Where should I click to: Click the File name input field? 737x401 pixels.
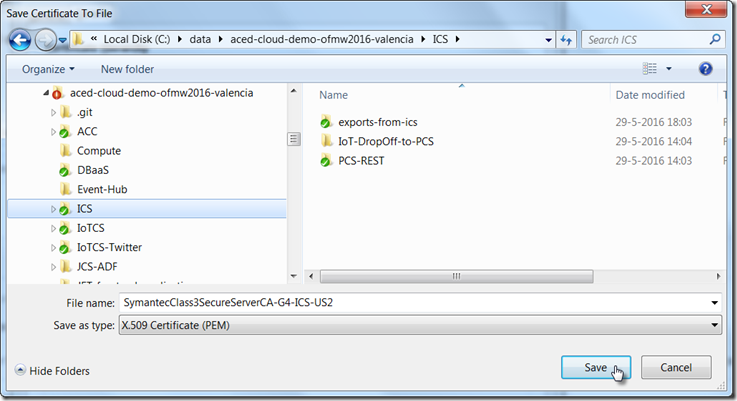click(x=414, y=303)
